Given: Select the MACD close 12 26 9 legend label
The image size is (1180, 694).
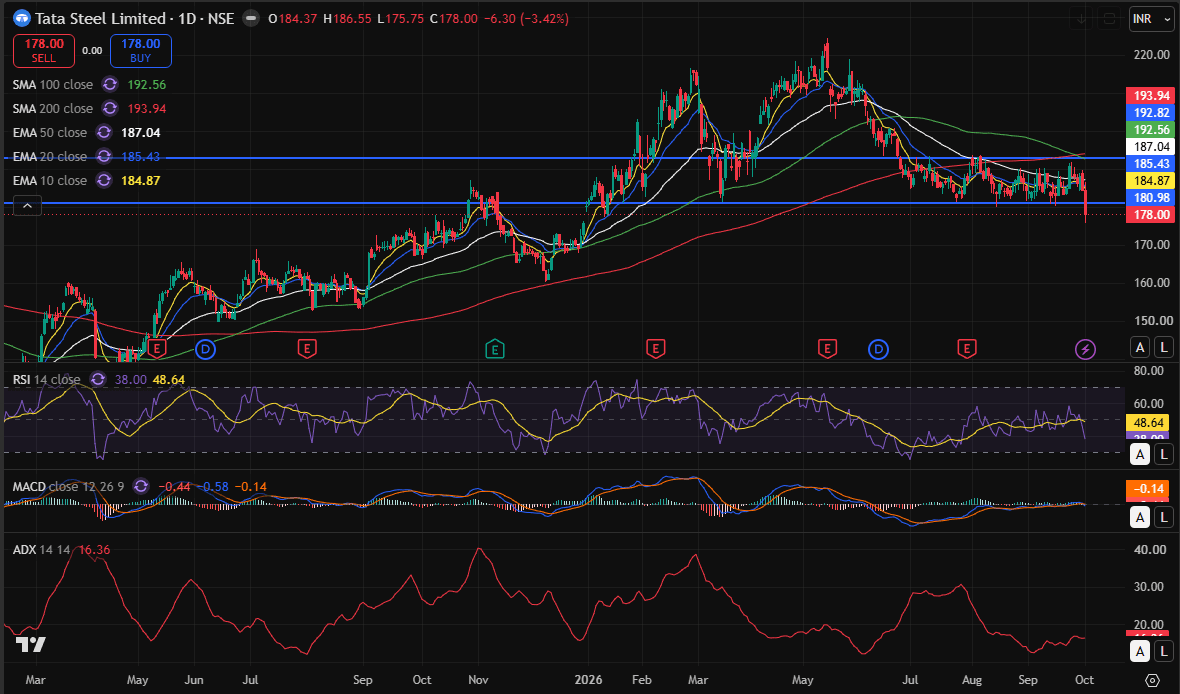Looking at the screenshot, I should tap(68, 486).
